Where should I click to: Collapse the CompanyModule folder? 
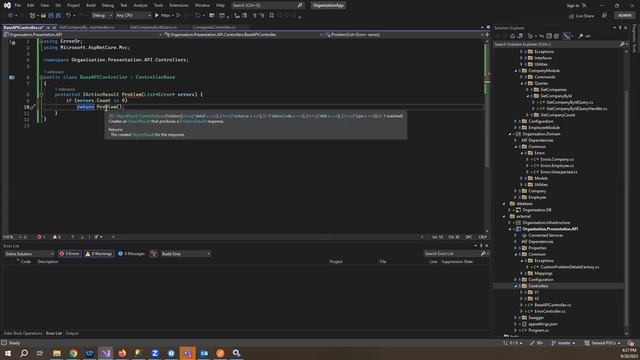point(516,71)
